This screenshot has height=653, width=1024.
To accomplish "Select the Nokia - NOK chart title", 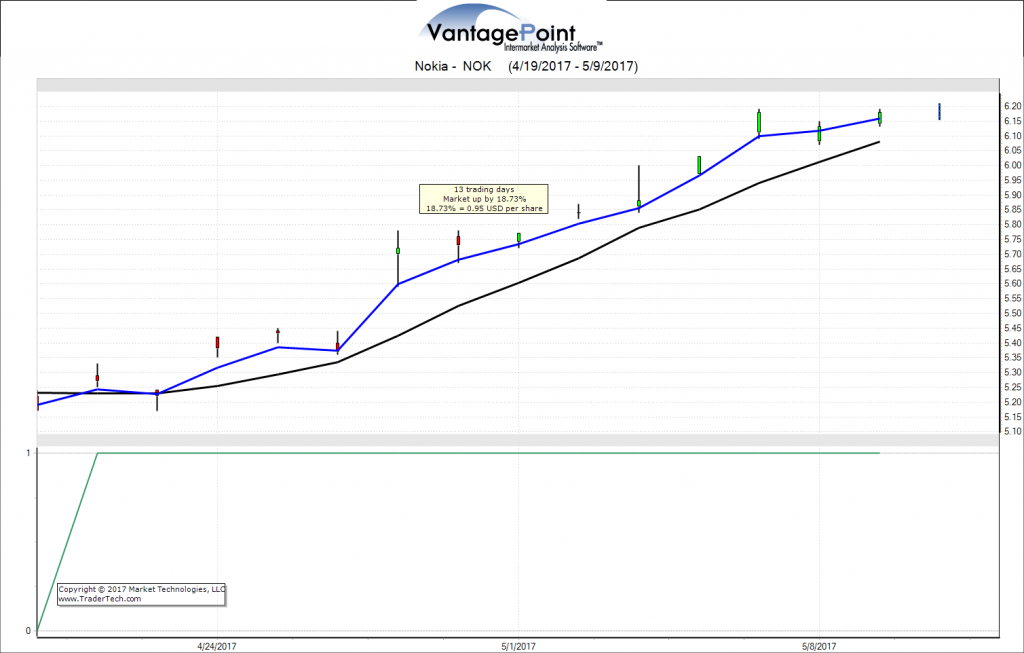I will point(453,66).
